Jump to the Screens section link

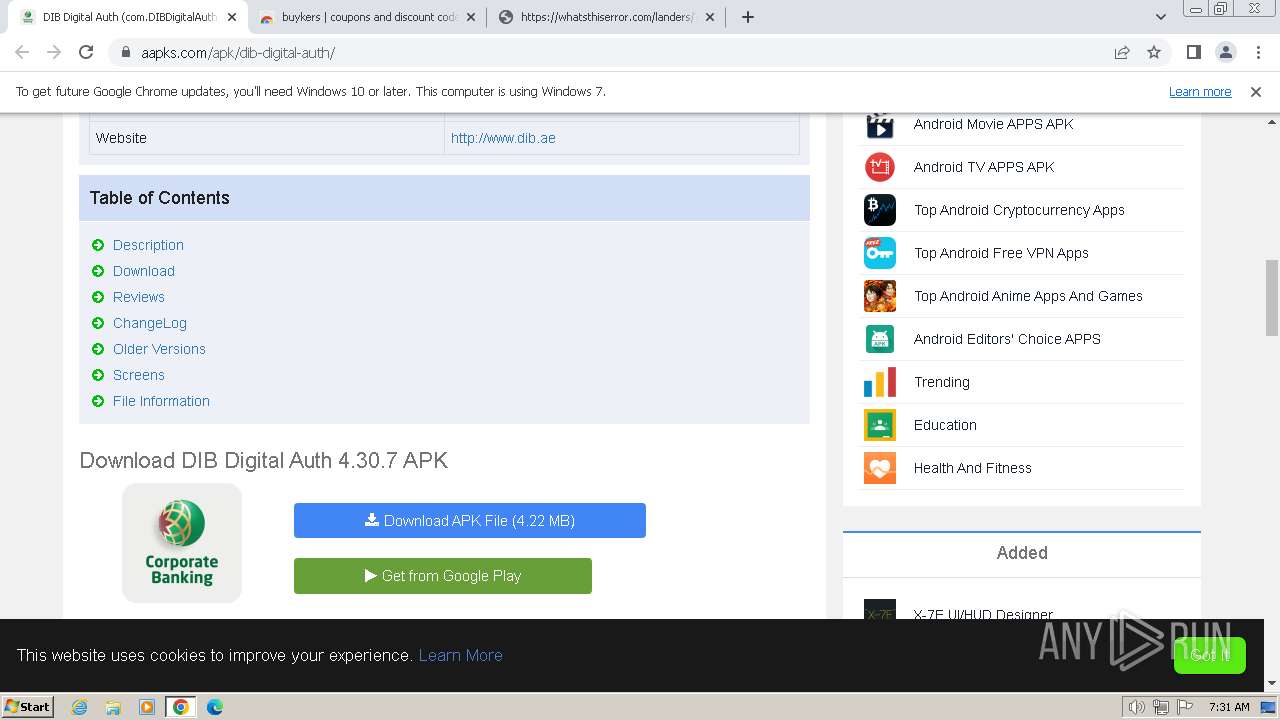coord(139,375)
